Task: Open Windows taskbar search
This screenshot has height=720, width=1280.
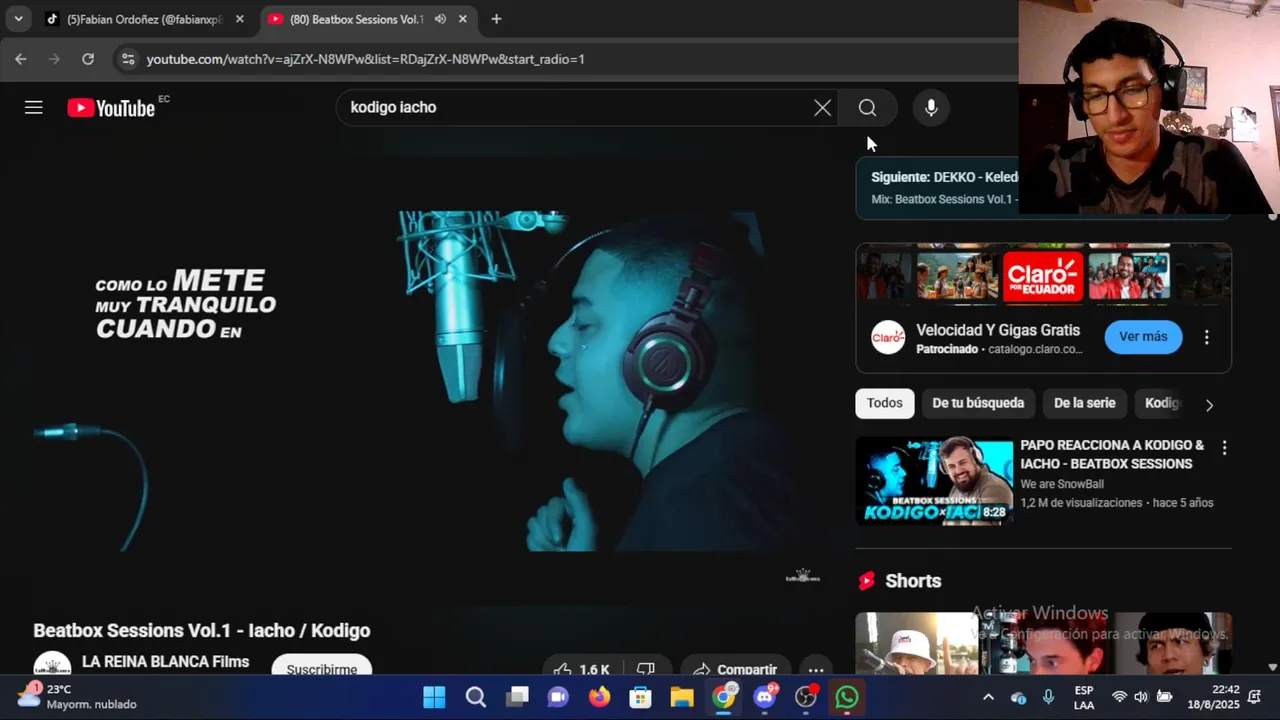Action: tap(475, 697)
